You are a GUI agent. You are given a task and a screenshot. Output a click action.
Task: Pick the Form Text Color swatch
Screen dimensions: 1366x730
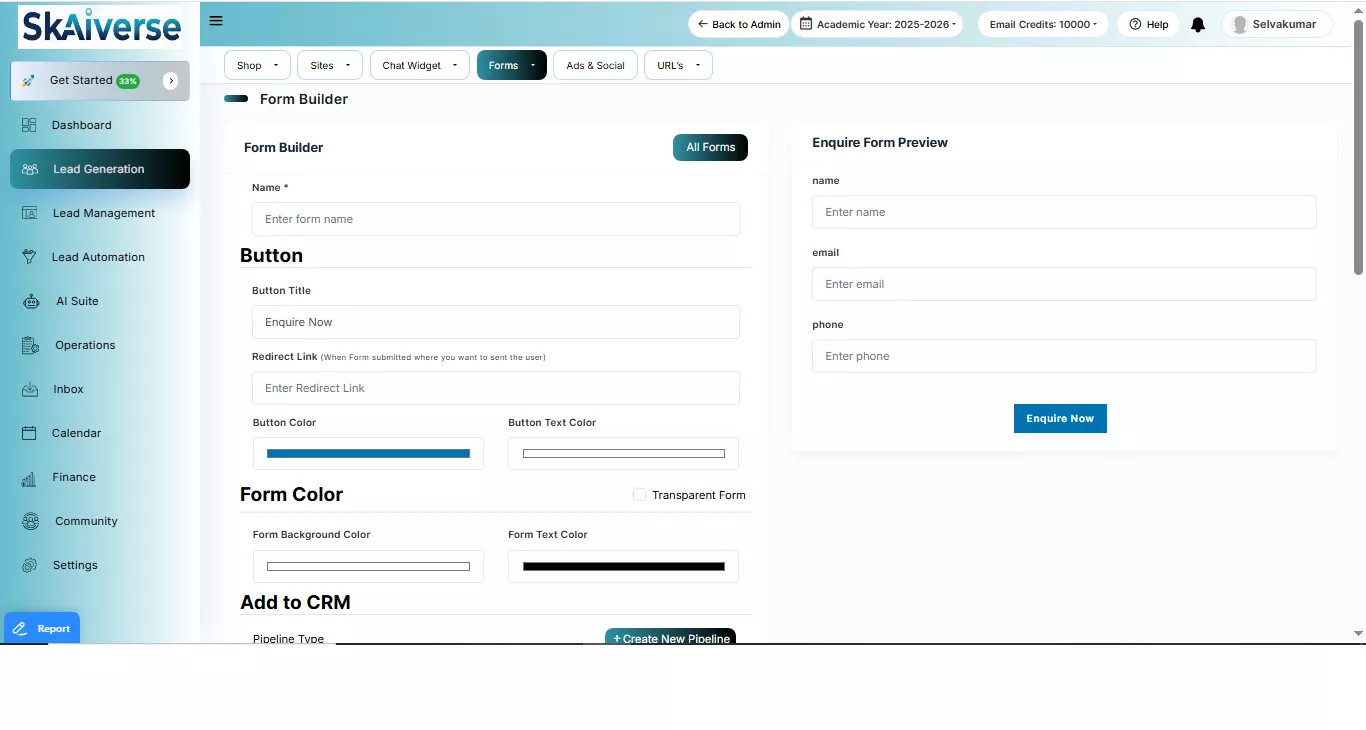(623, 567)
